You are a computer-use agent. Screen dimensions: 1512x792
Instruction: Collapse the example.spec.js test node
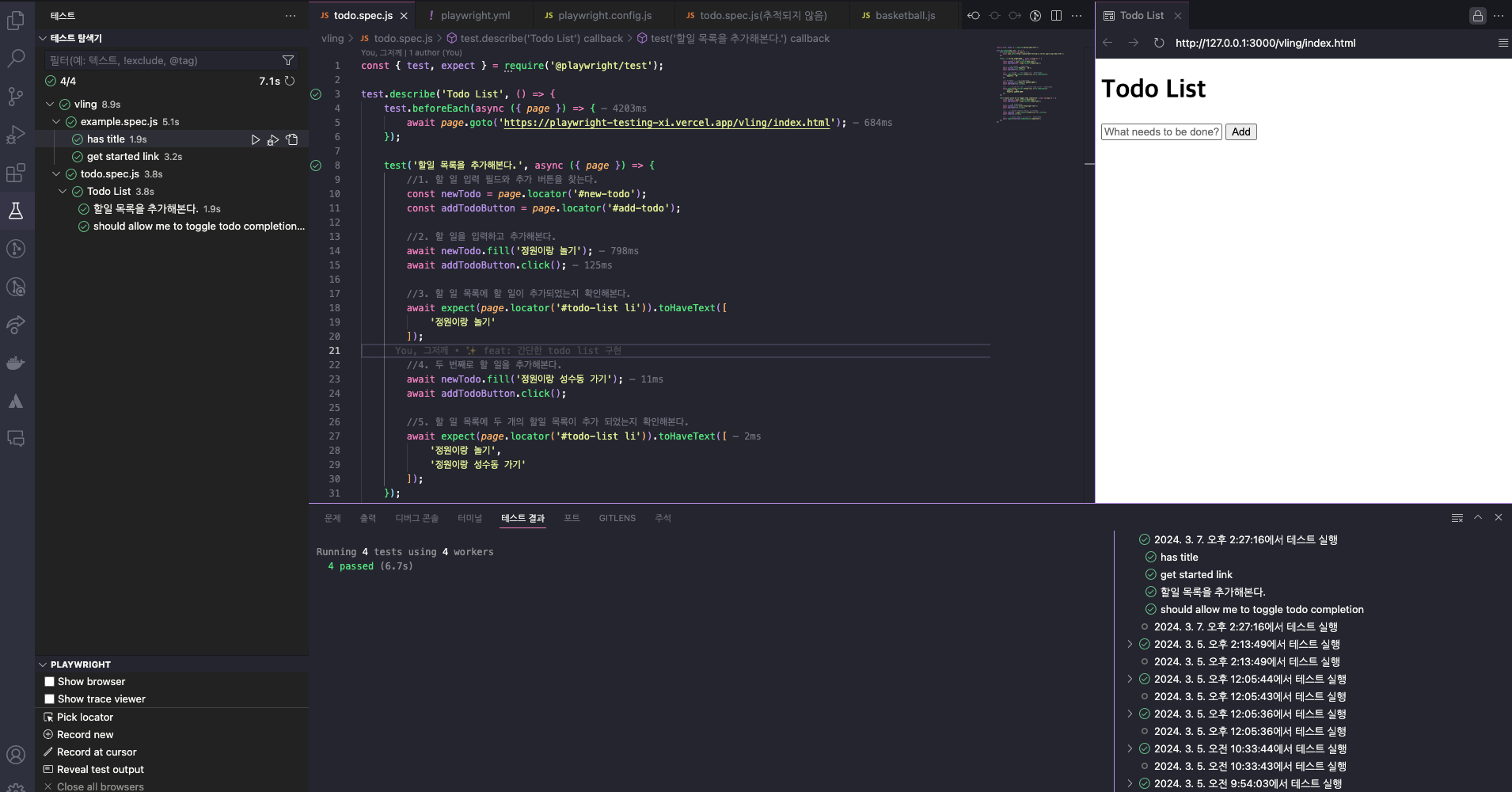(56, 122)
